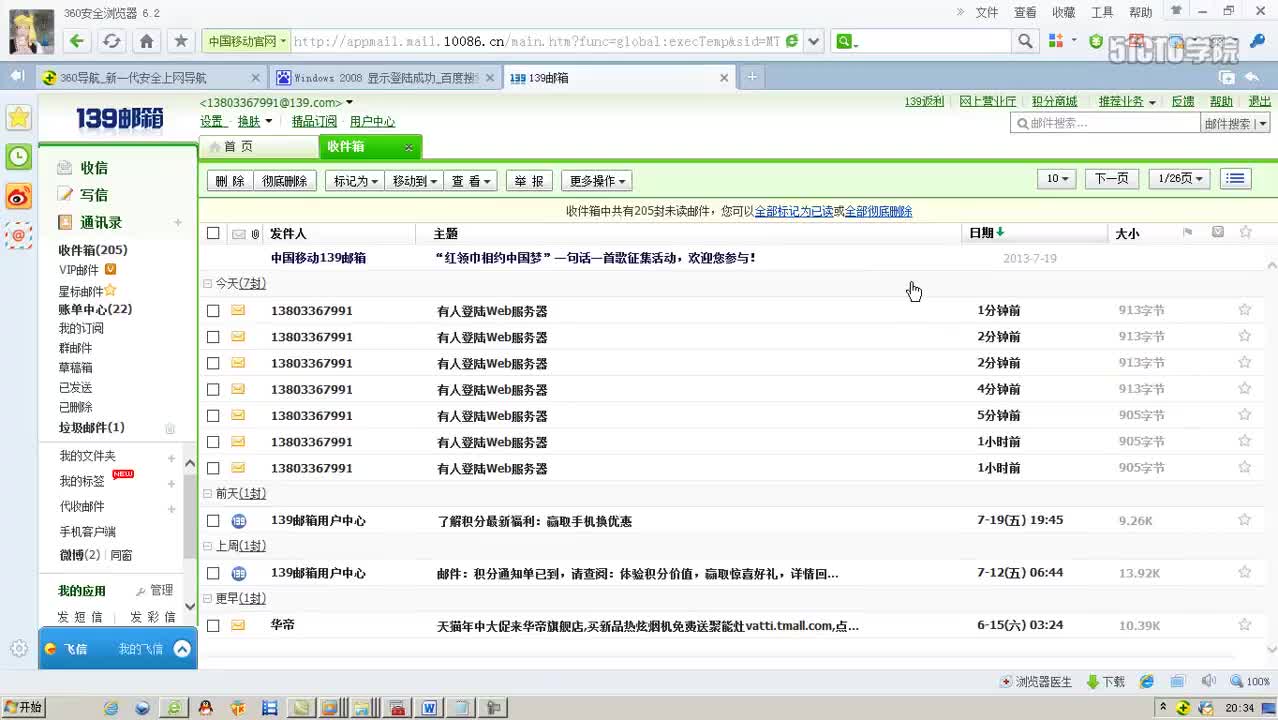Screen dimensions: 1278x720
Task: Open 收件箱(205) folder
Action: pyautogui.click(x=93, y=250)
